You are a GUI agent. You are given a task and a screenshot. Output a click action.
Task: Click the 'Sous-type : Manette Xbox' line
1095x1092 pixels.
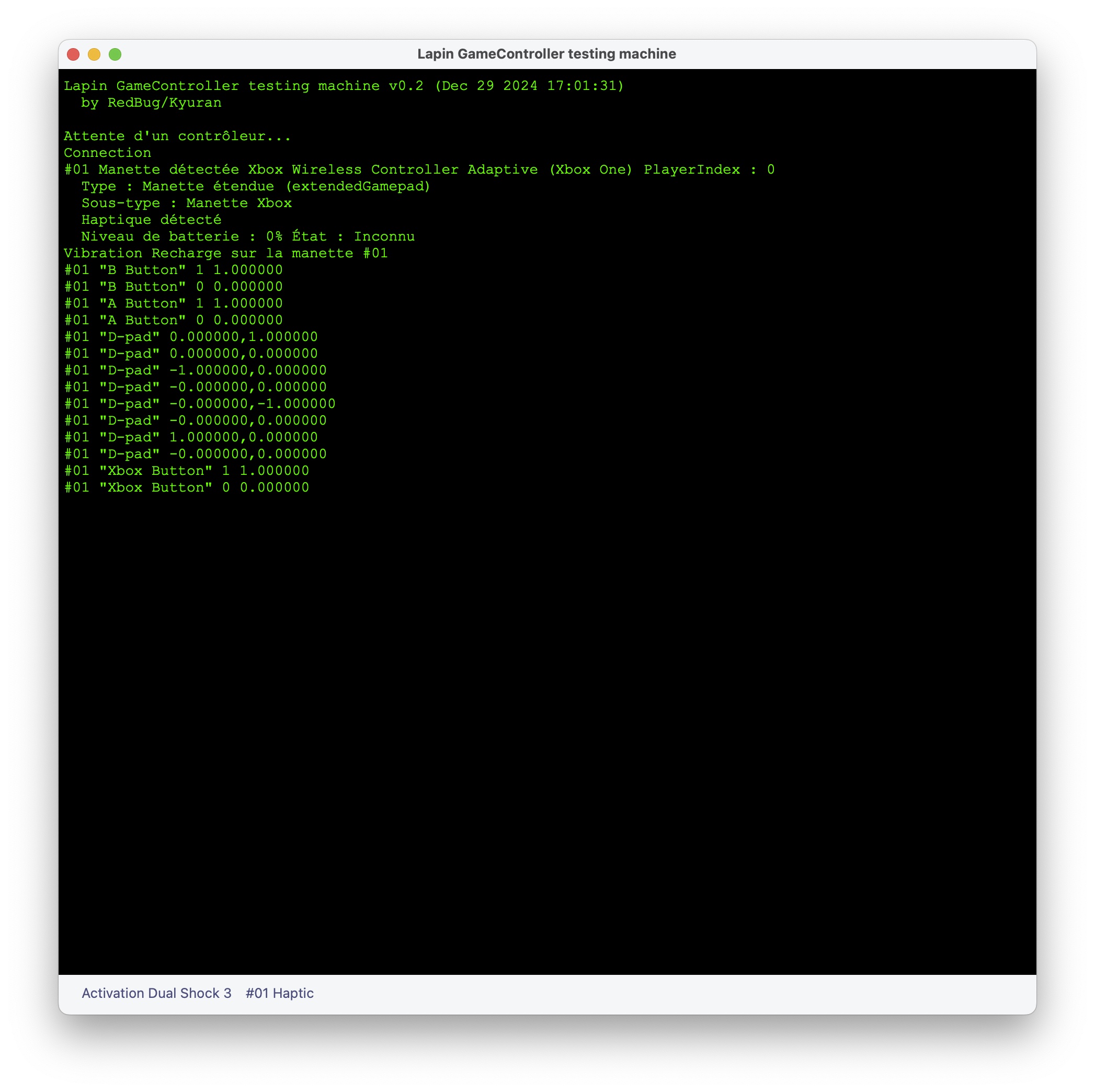pyautogui.click(x=187, y=203)
